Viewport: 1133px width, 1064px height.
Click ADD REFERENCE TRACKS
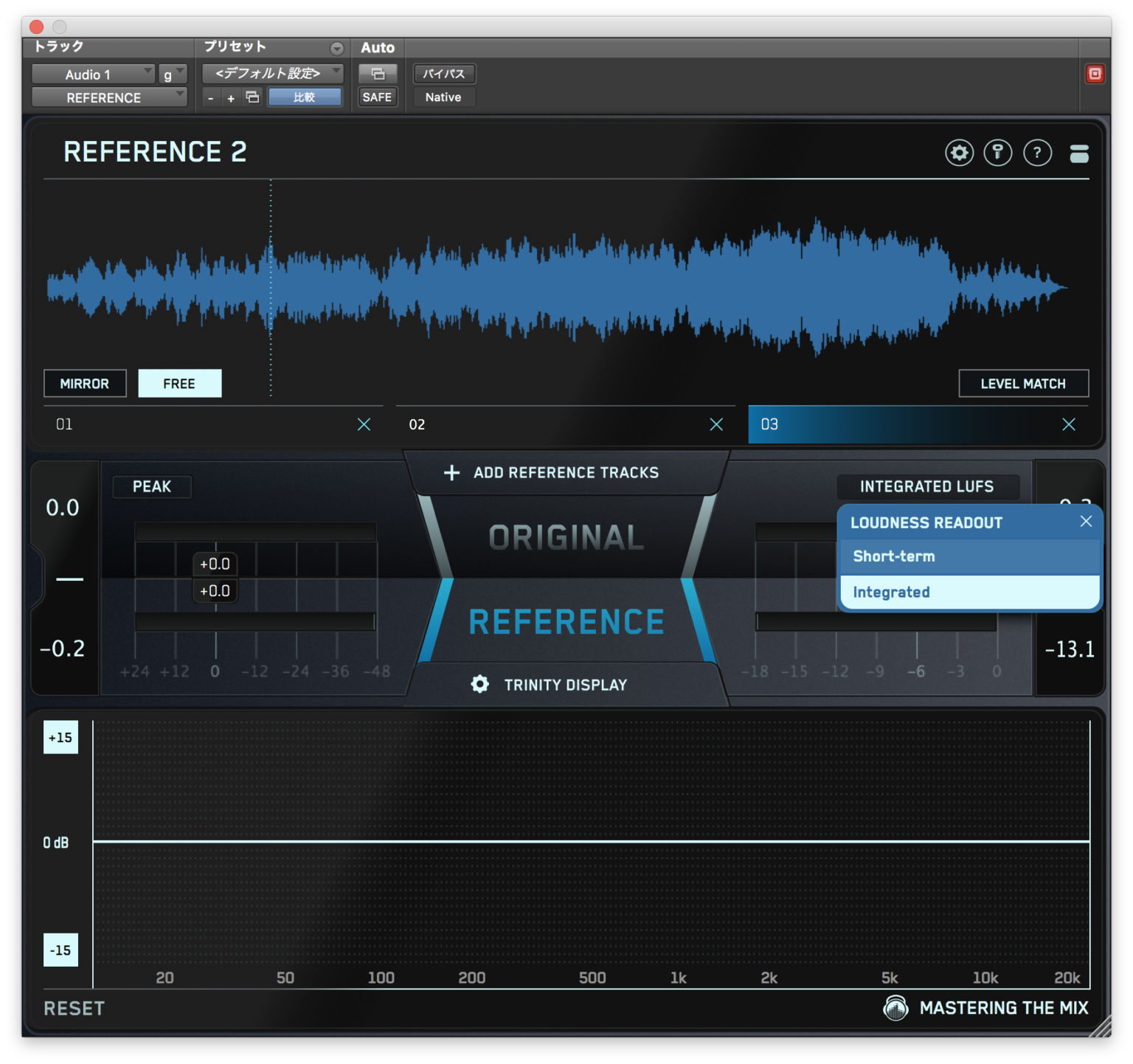pyautogui.click(x=566, y=472)
